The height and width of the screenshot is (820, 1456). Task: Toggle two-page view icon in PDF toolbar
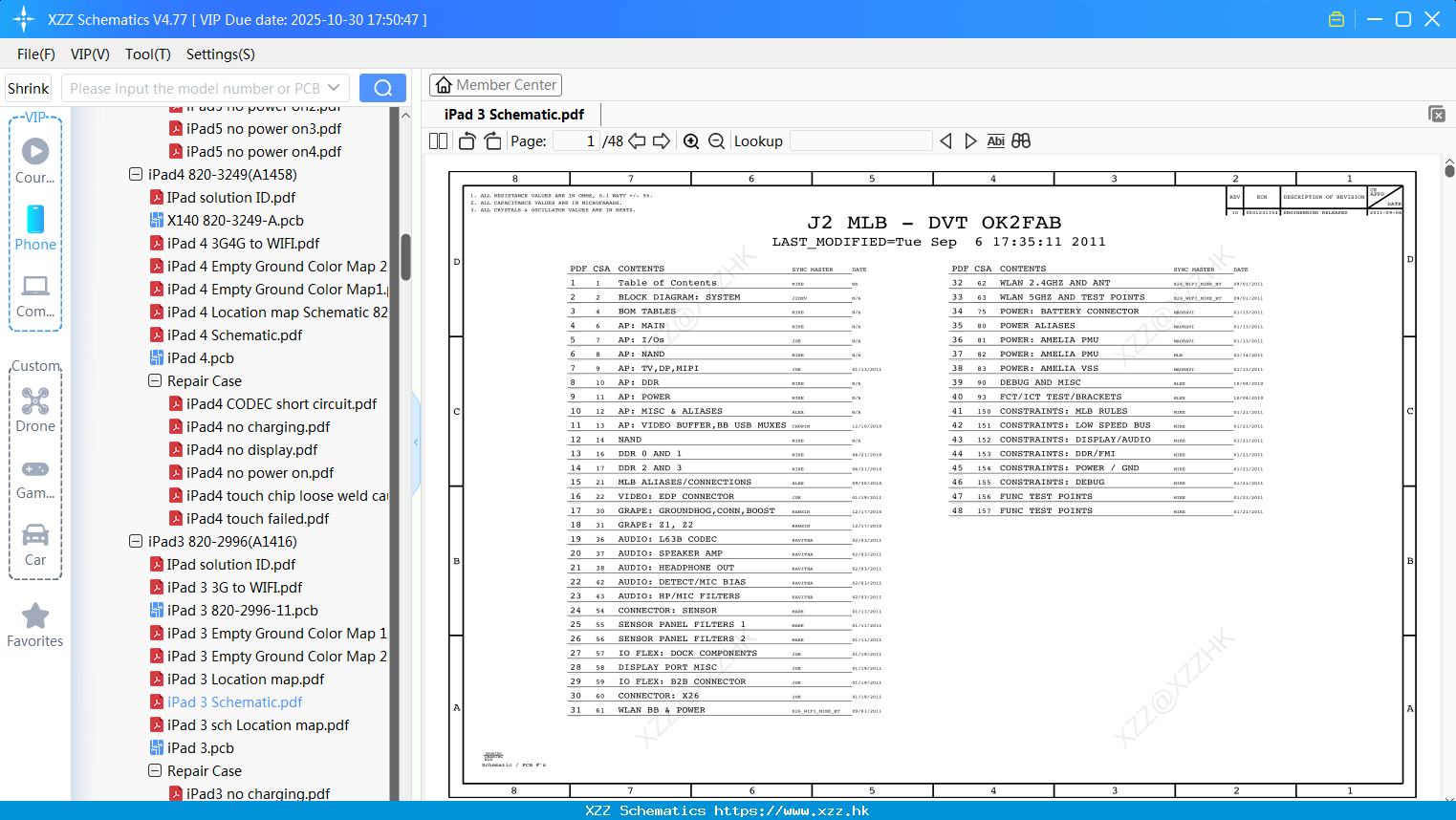pos(439,141)
